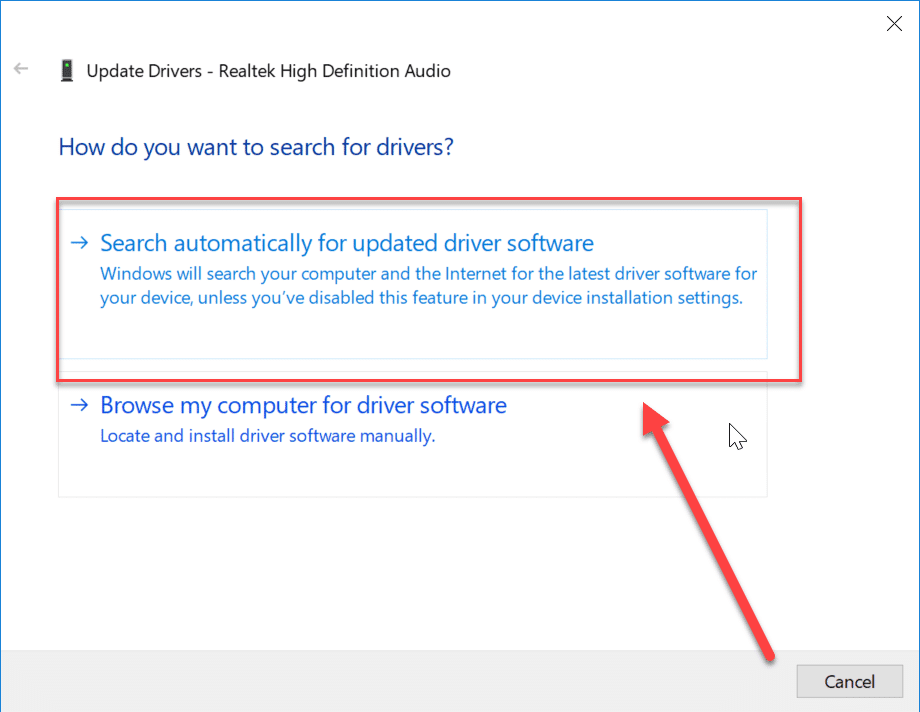Select Browse my computer for driver software
Viewport: 920px width, 712px height.
point(303,406)
